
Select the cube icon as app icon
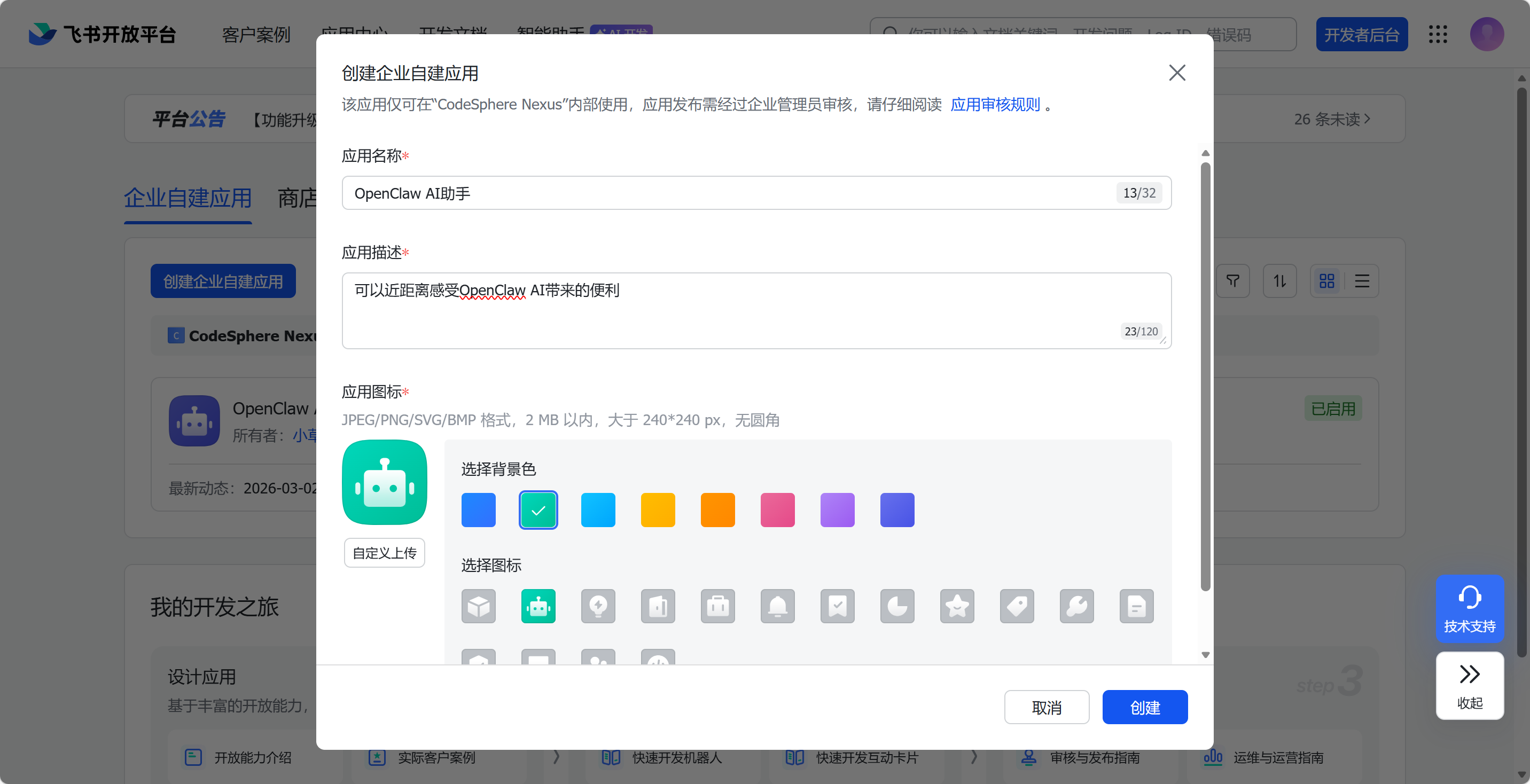pyautogui.click(x=478, y=606)
